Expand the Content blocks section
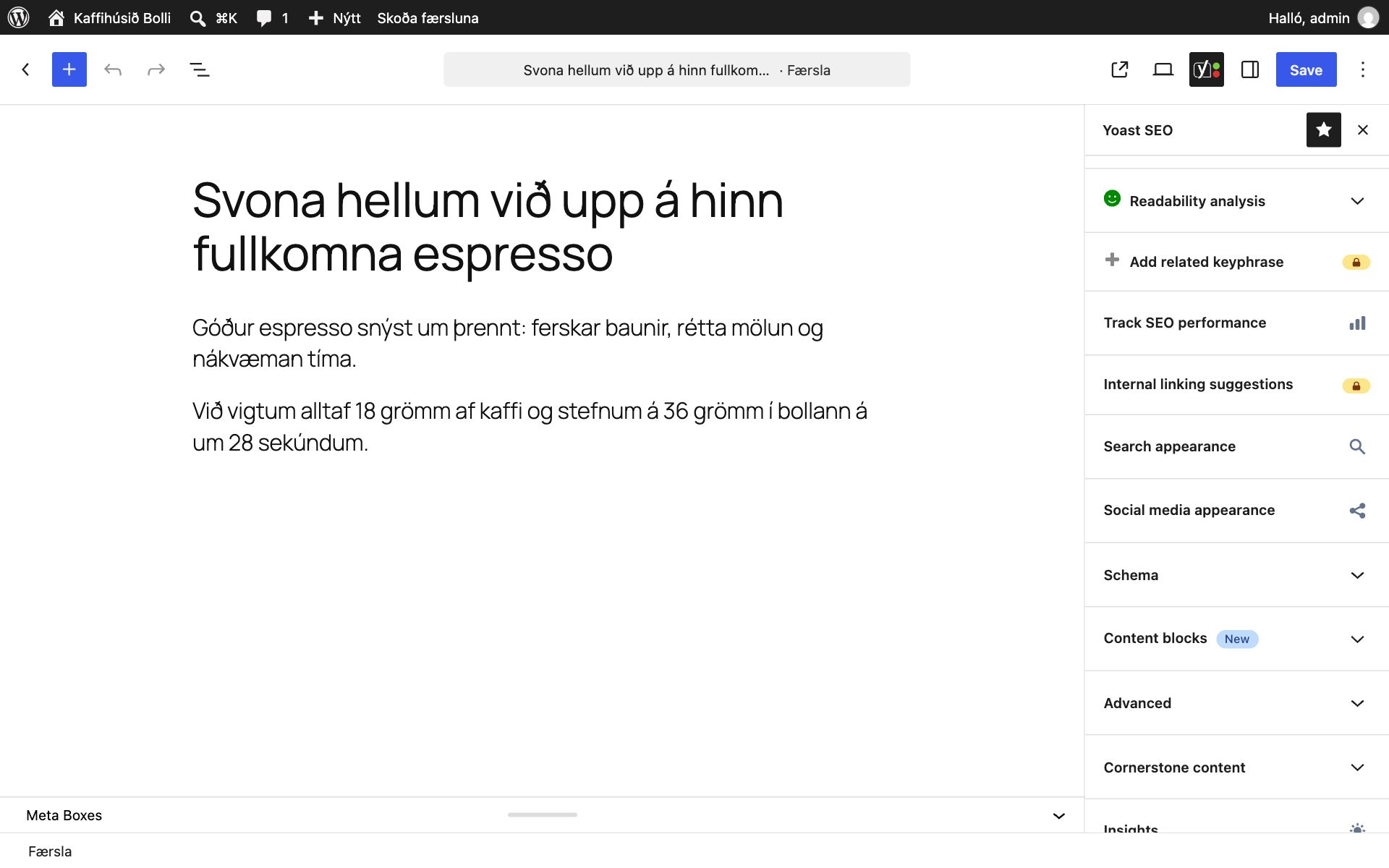1389x868 pixels. click(x=1236, y=639)
